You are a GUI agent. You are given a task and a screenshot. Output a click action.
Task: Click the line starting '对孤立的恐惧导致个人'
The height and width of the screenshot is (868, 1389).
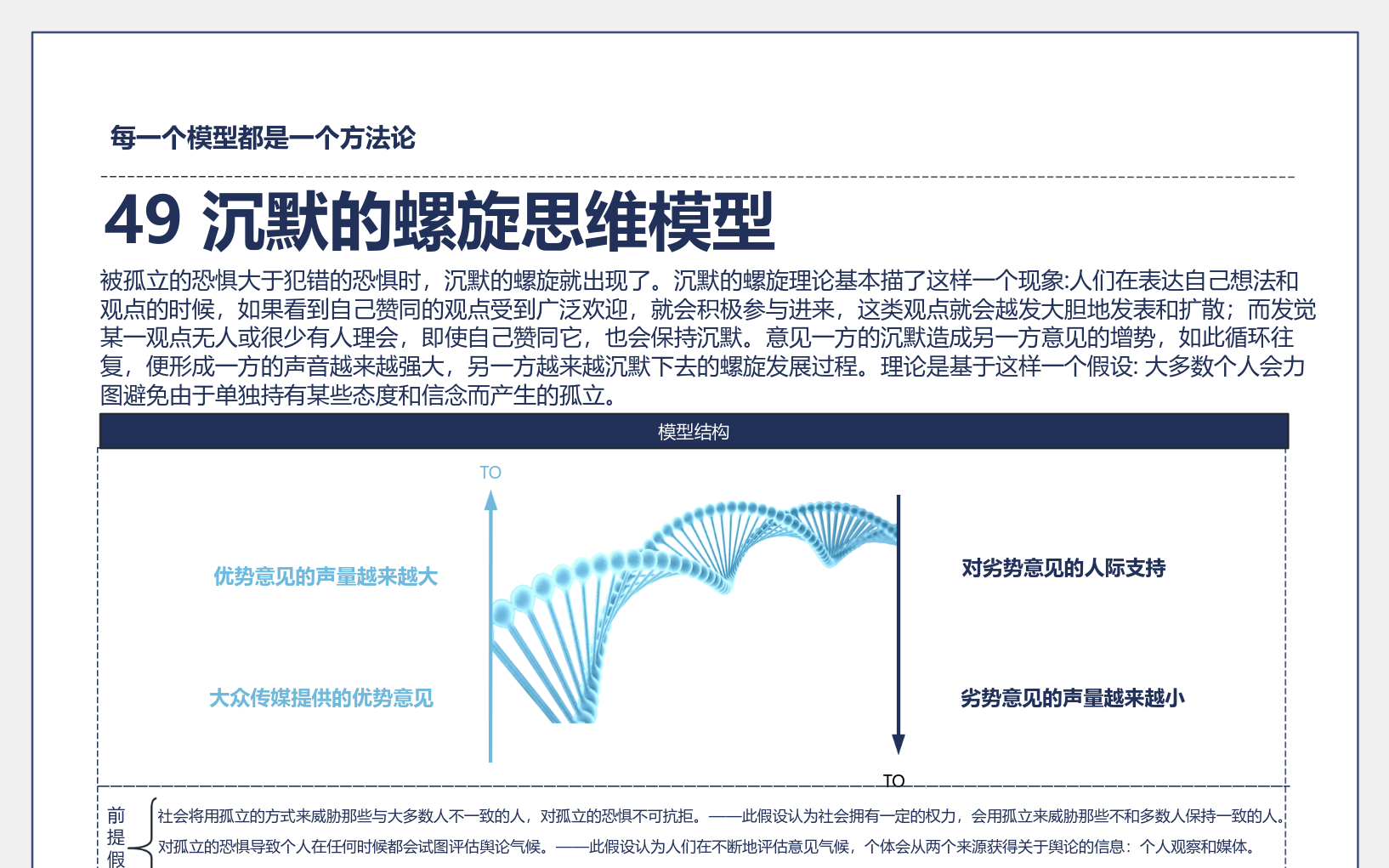[x=708, y=847]
